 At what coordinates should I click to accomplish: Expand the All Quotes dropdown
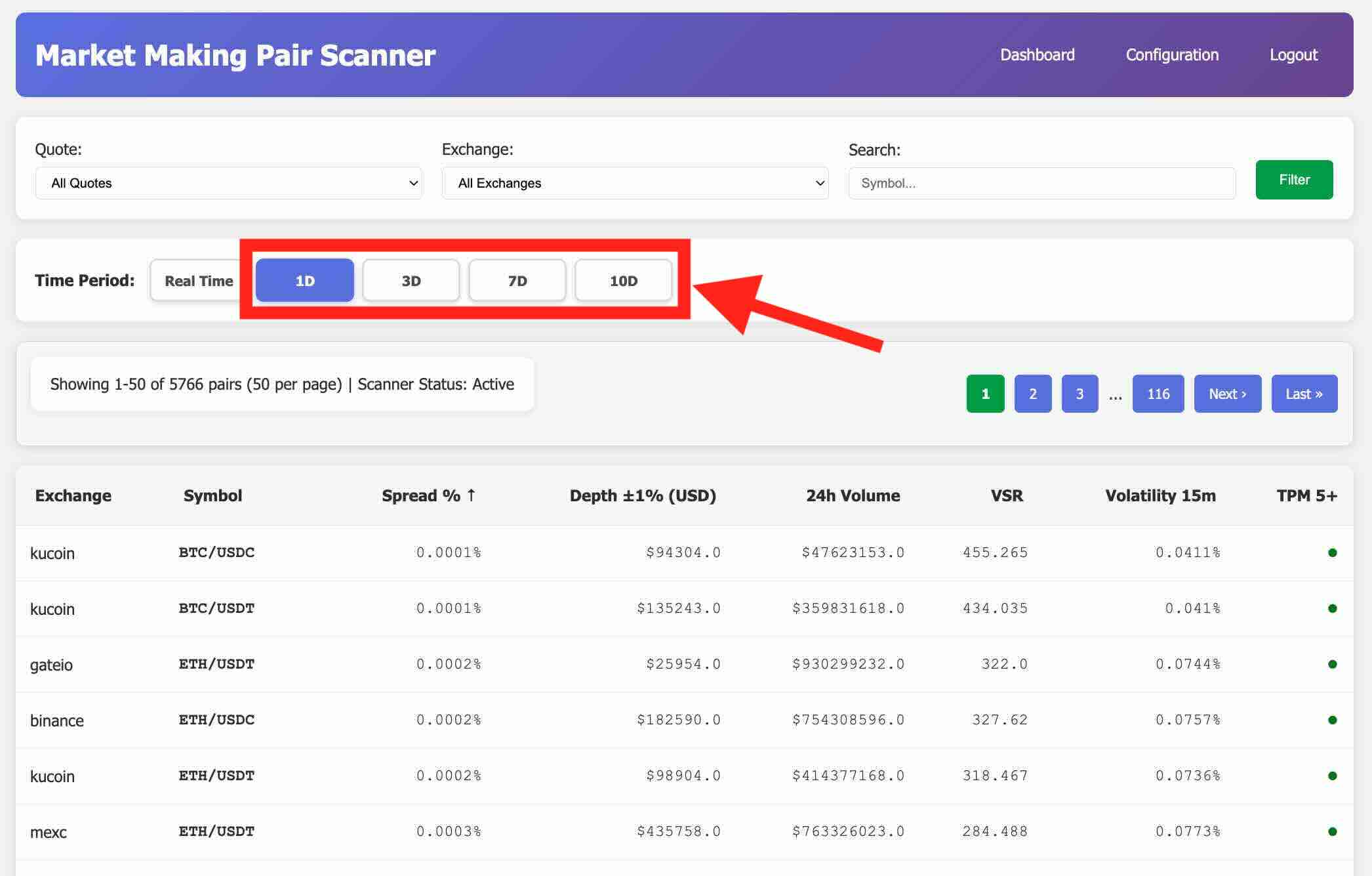229,183
